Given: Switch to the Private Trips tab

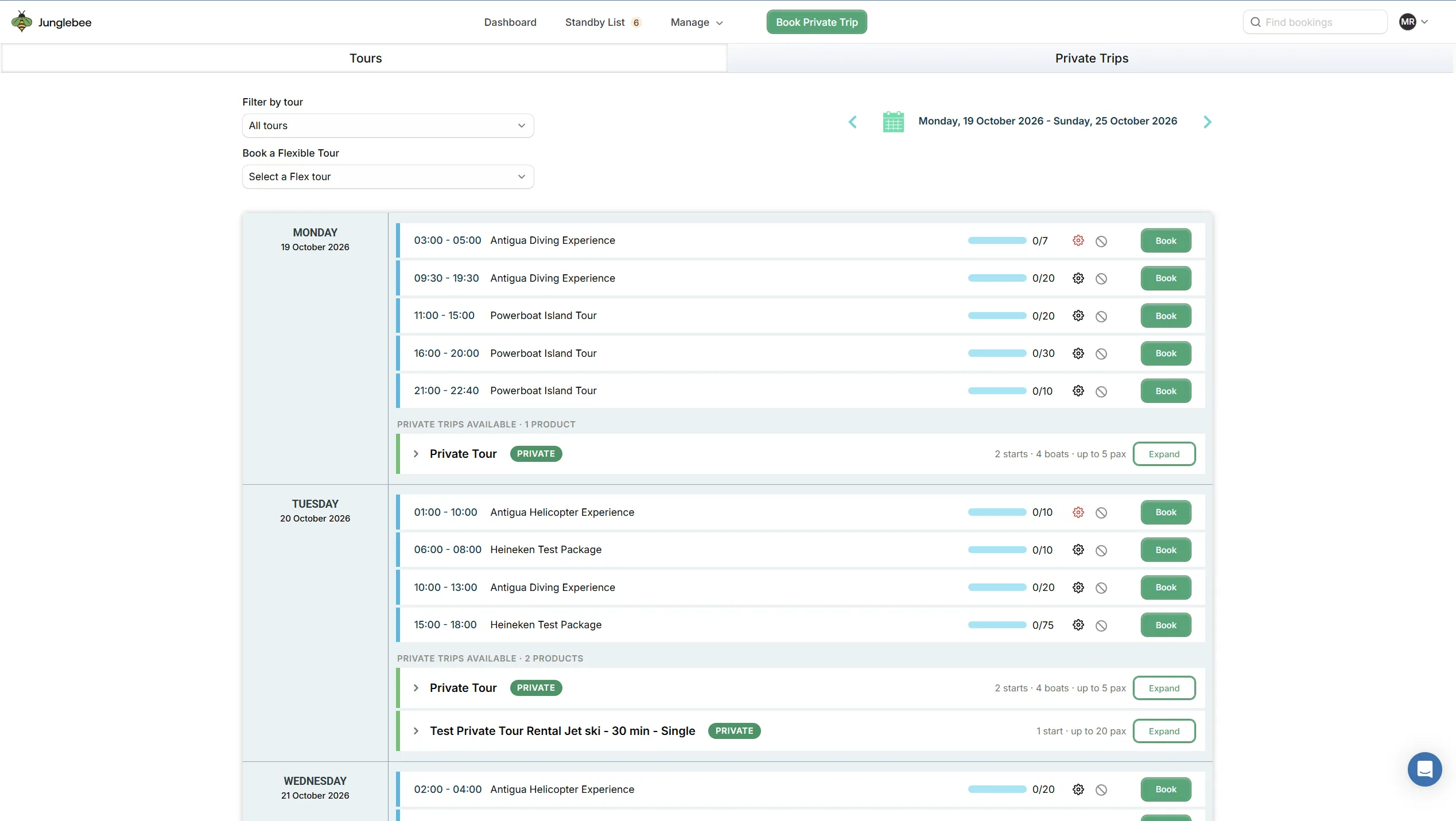Looking at the screenshot, I should (x=1091, y=59).
